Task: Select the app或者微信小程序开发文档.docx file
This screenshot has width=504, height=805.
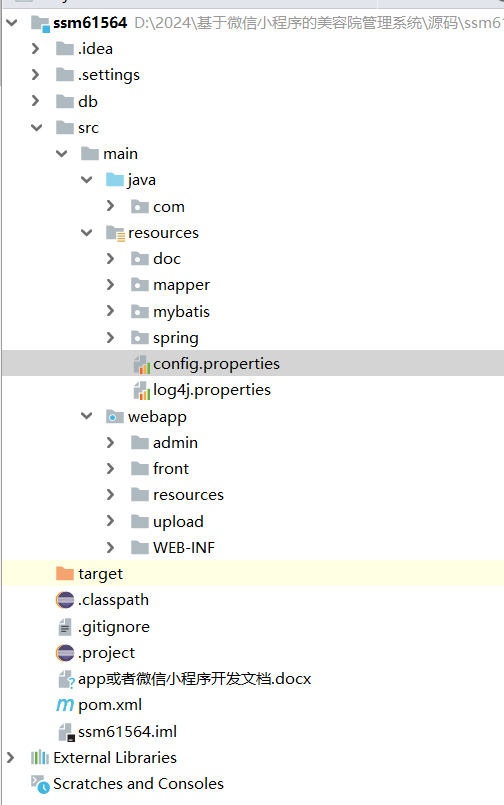Action: pos(195,679)
